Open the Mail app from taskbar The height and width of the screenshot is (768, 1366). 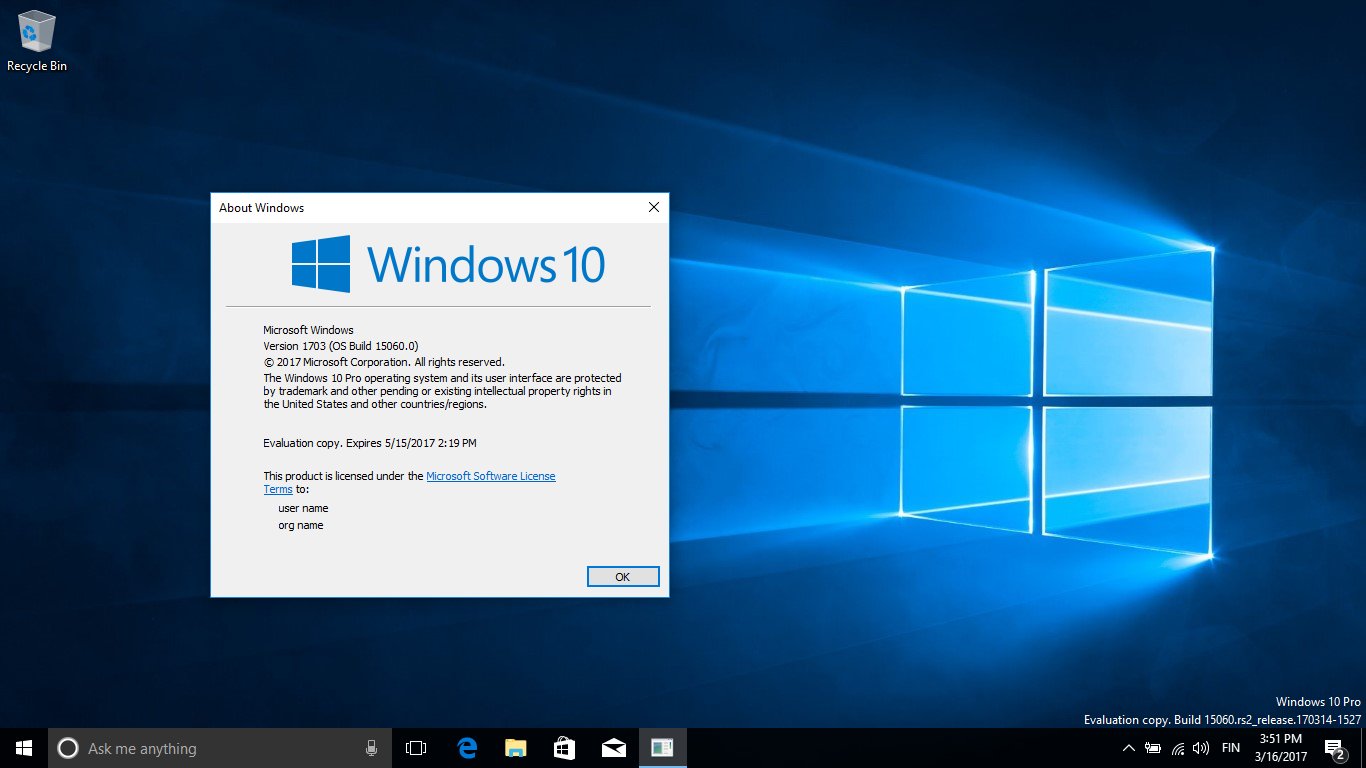coord(613,748)
